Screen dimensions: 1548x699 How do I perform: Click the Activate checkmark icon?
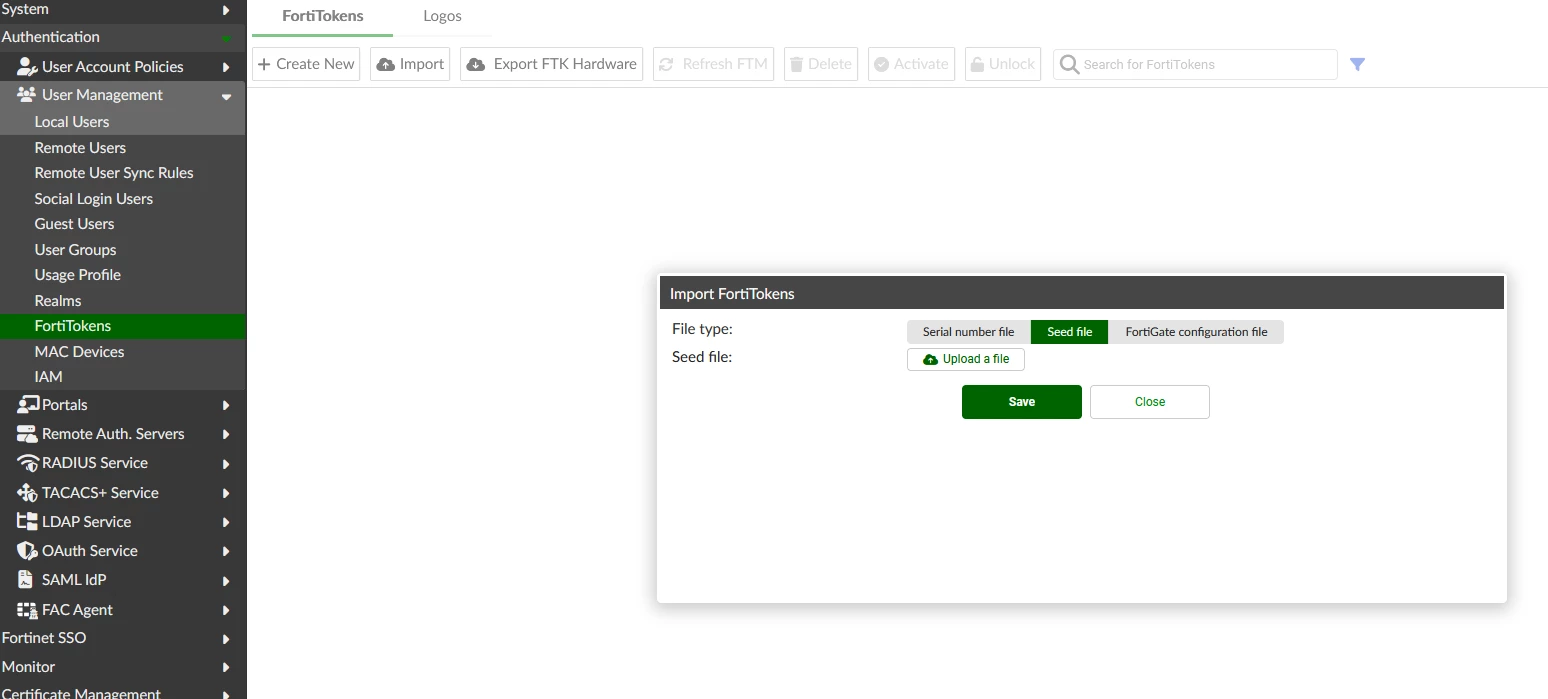point(881,64)
